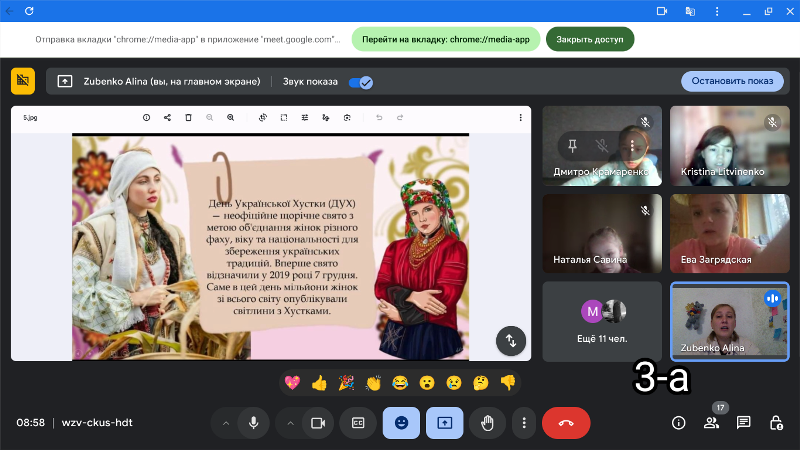Raise hand in the meeting
Image resolution: width=800 pixels, height=450 pixels.
coord(487,423)
